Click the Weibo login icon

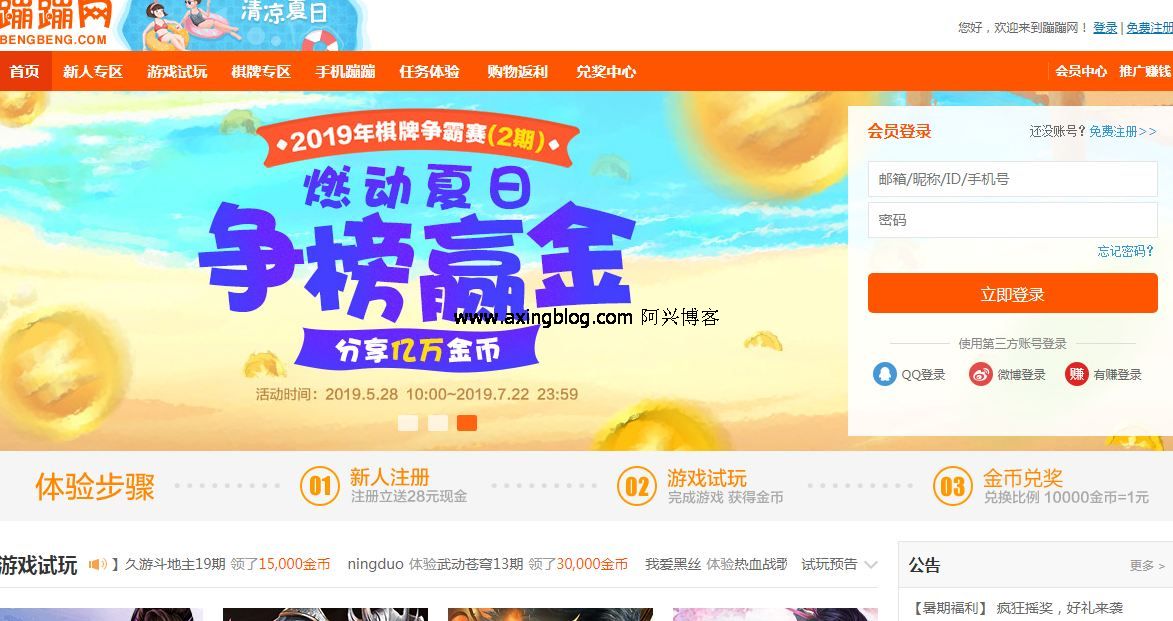pos(981,374)
